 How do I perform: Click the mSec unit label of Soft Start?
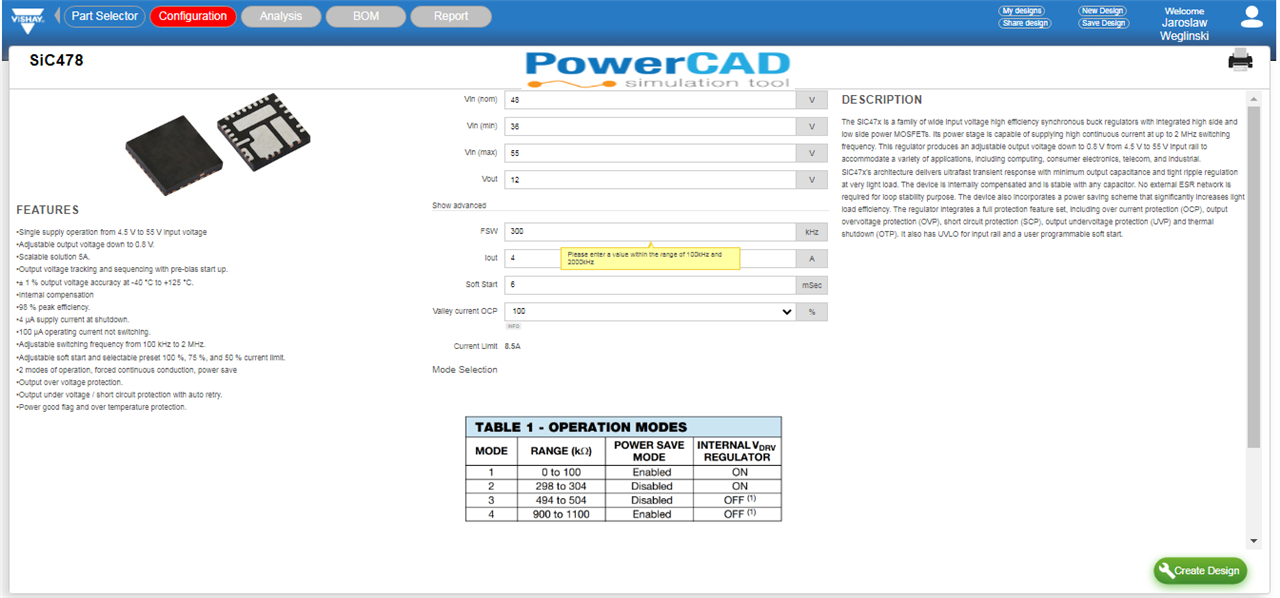(813, 285)
